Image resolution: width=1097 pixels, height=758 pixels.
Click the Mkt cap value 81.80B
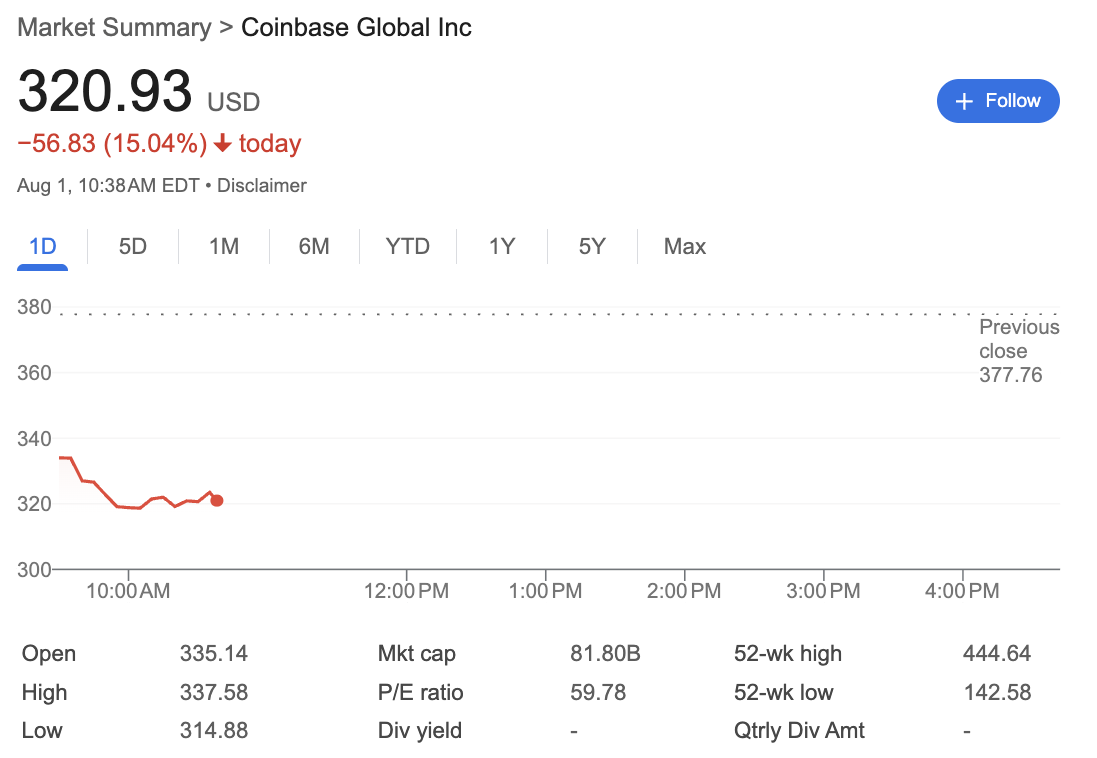click(607, 653)
